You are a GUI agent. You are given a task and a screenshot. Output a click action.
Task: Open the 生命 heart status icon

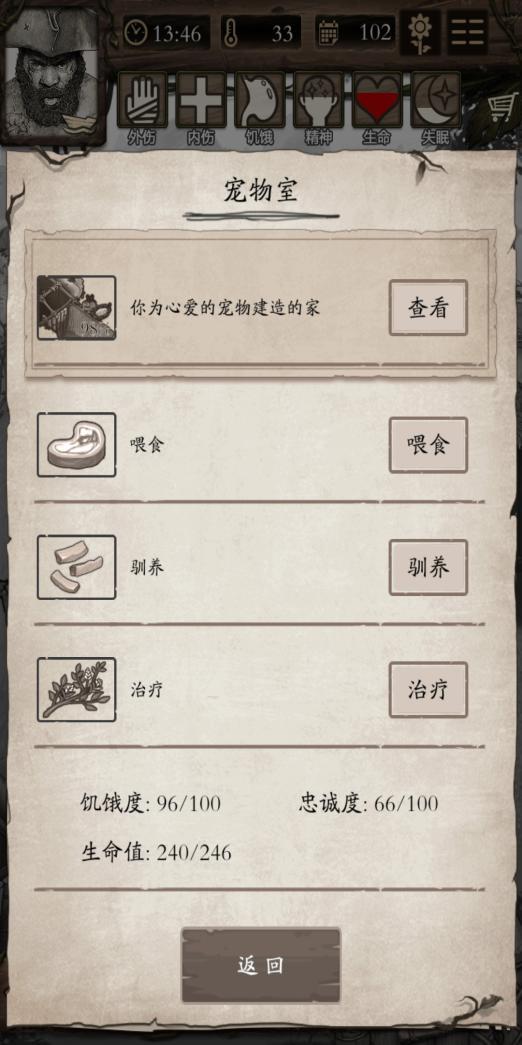point(377,100)
